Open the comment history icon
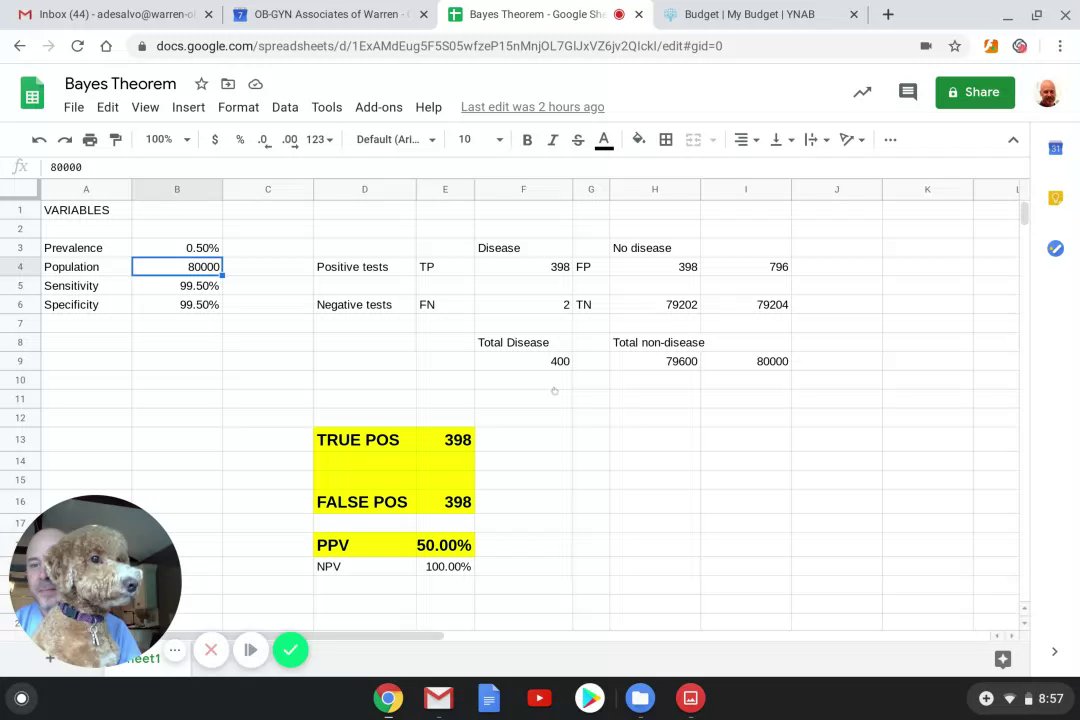The width and height of the screenshot is (1080, 720). [908, 92]
